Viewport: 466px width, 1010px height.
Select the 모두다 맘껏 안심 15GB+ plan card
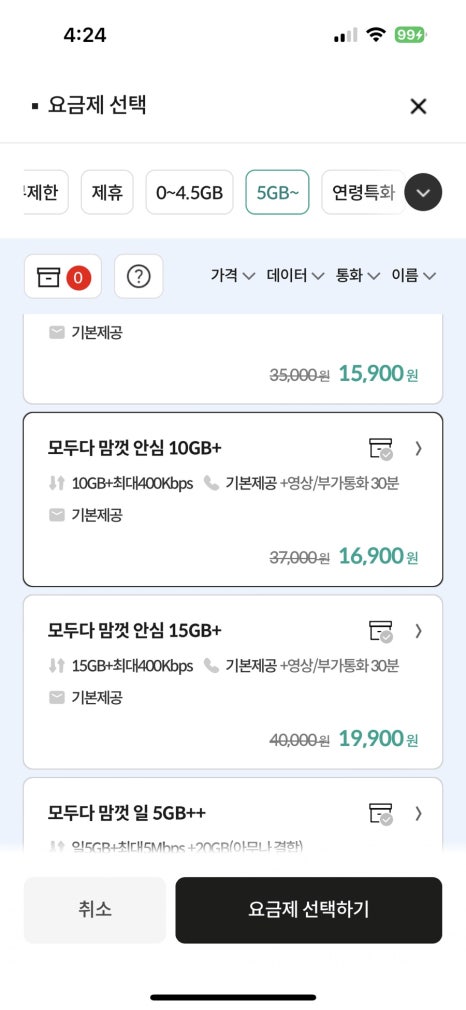[233, 682]
